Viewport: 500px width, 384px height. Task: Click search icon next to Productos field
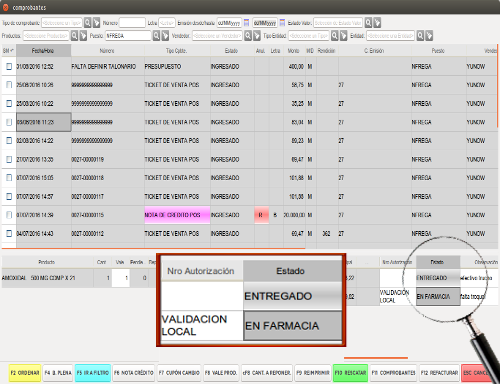pos(74,36)
